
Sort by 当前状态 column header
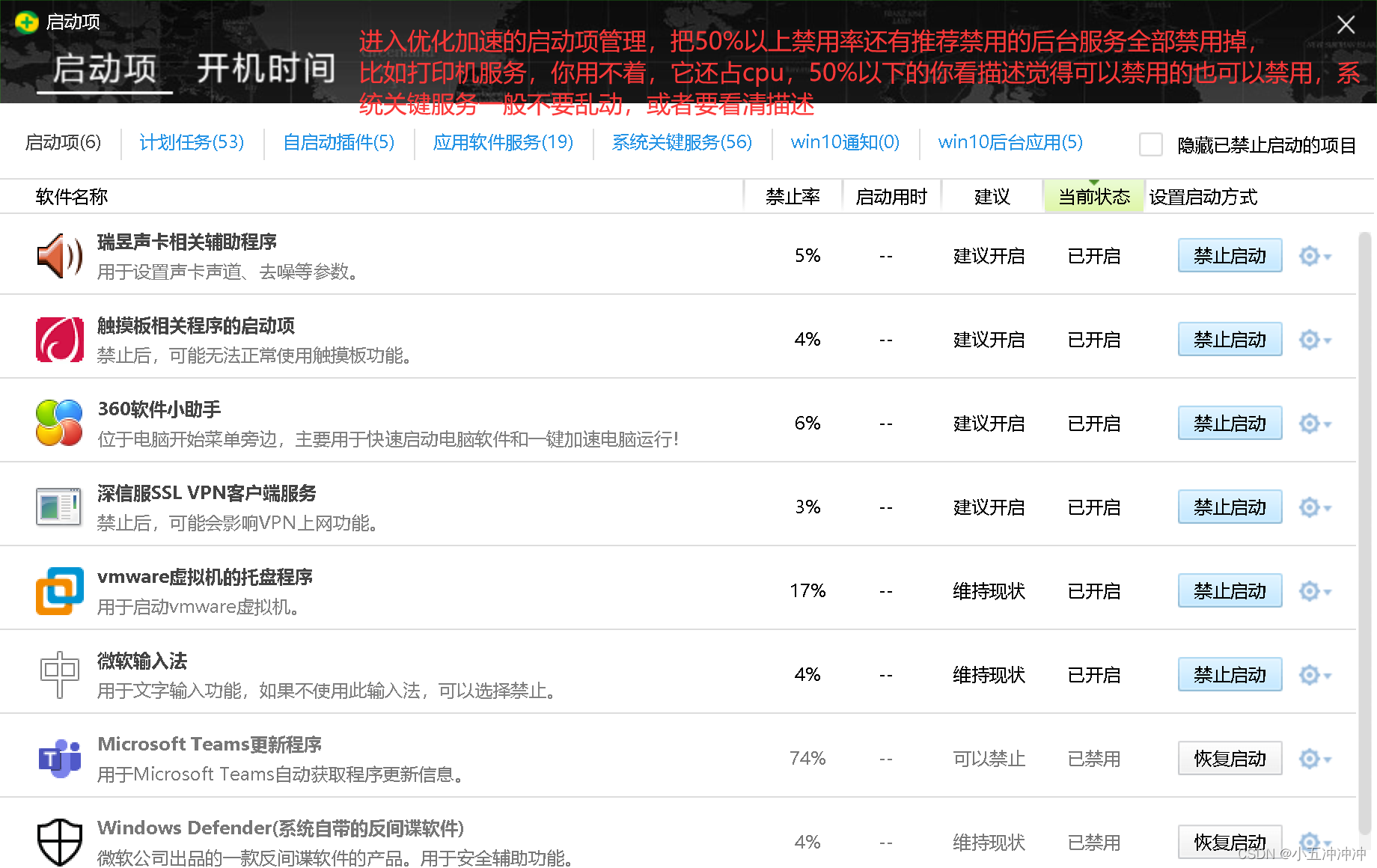(x=1093, y=197)
